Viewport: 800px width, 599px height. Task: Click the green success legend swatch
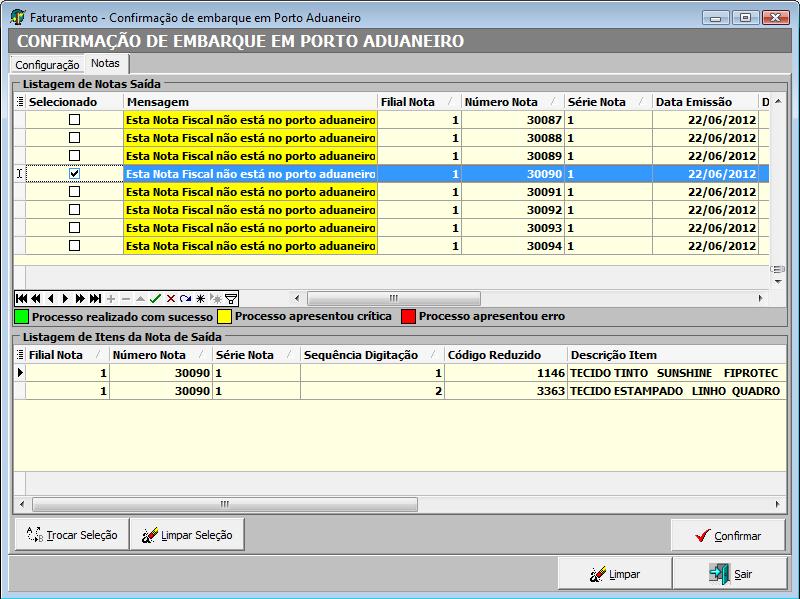[x=21, y=316]
